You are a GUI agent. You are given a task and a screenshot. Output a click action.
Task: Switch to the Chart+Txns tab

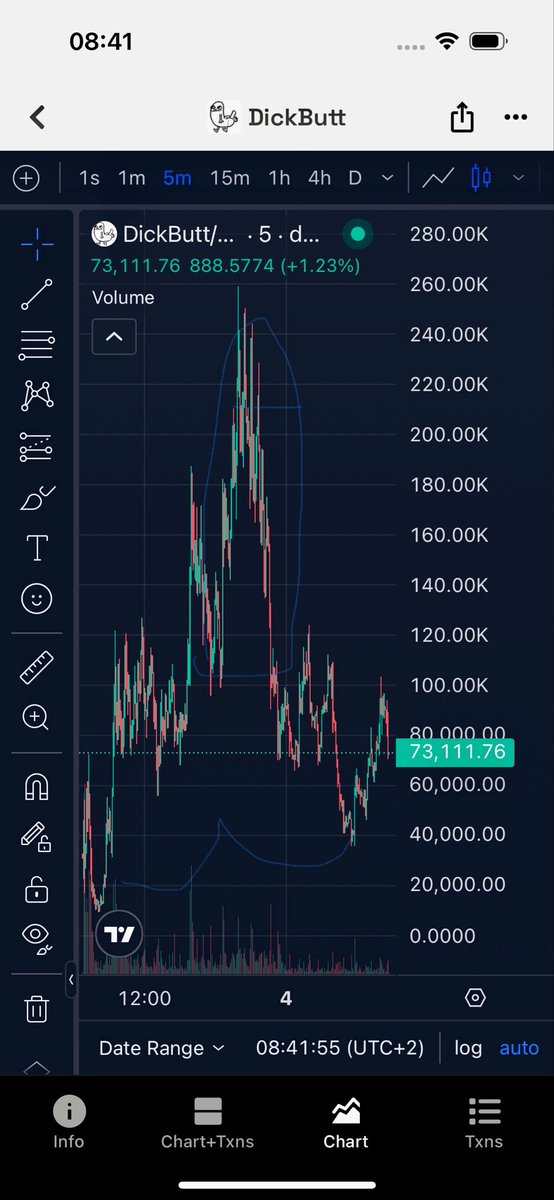pos(208,1123)
